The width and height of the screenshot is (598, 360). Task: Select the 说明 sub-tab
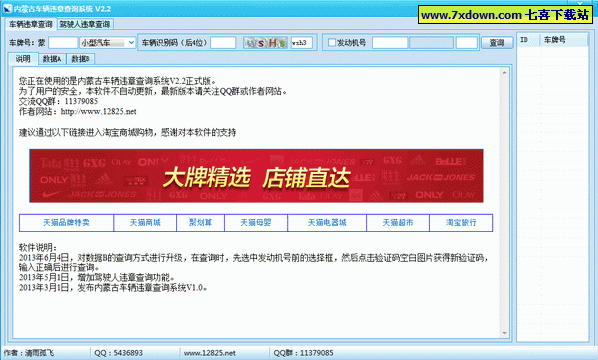point(23,59)
